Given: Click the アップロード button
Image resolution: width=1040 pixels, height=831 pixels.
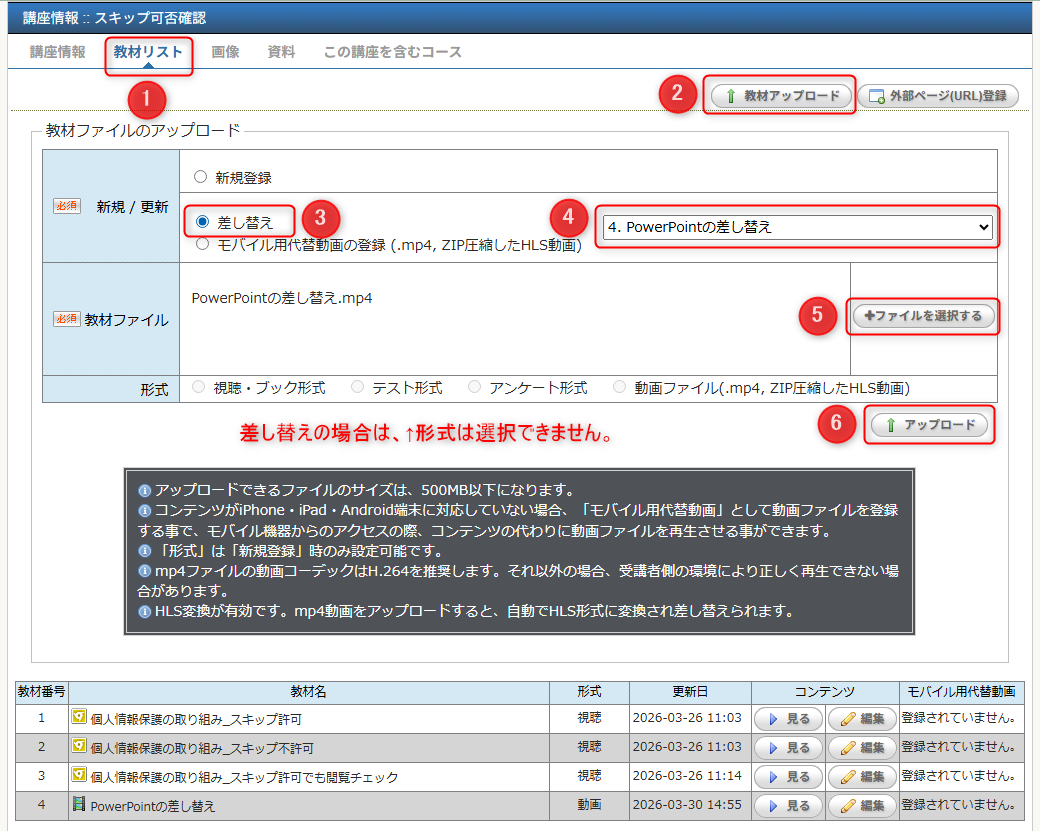Looking at the screenshot, I should coord(929,425).
